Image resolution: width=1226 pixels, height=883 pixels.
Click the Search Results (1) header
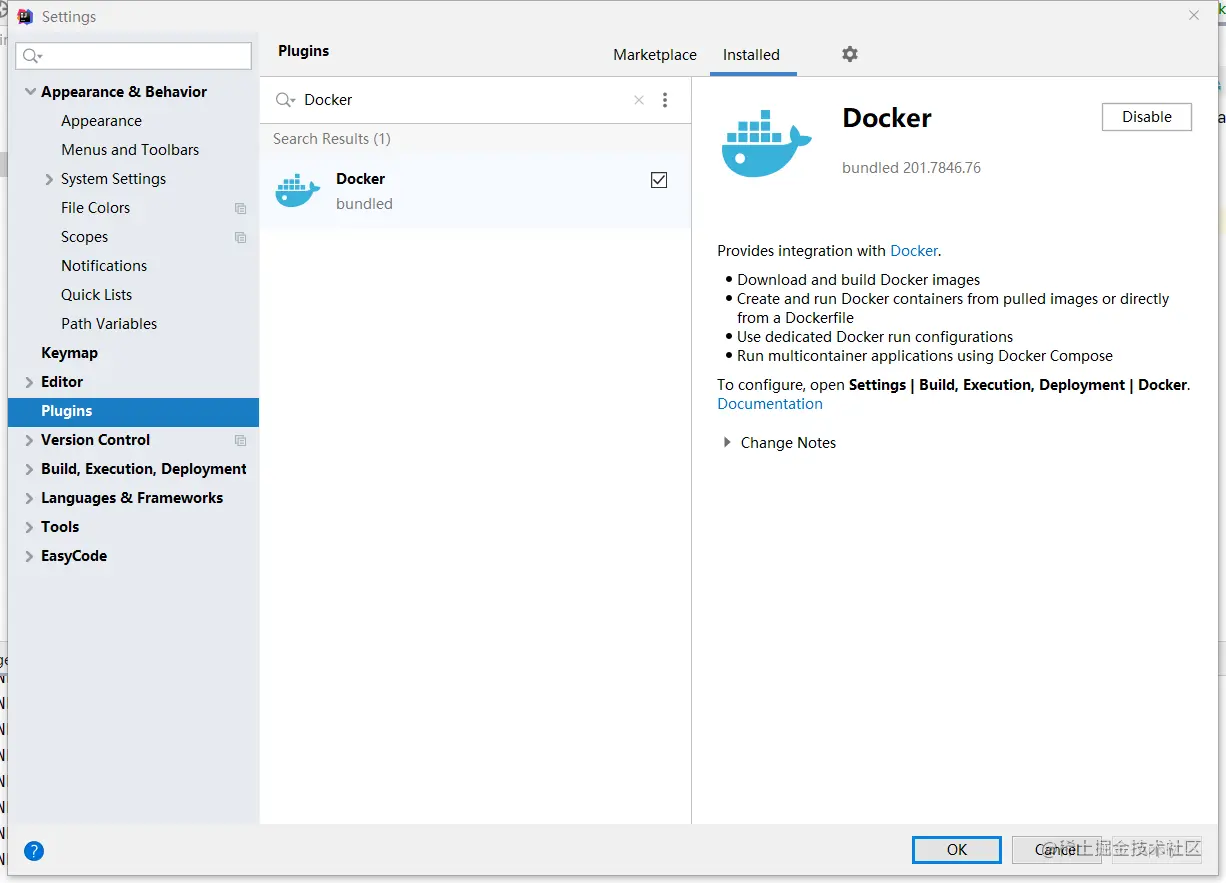(x=332, y=139)
